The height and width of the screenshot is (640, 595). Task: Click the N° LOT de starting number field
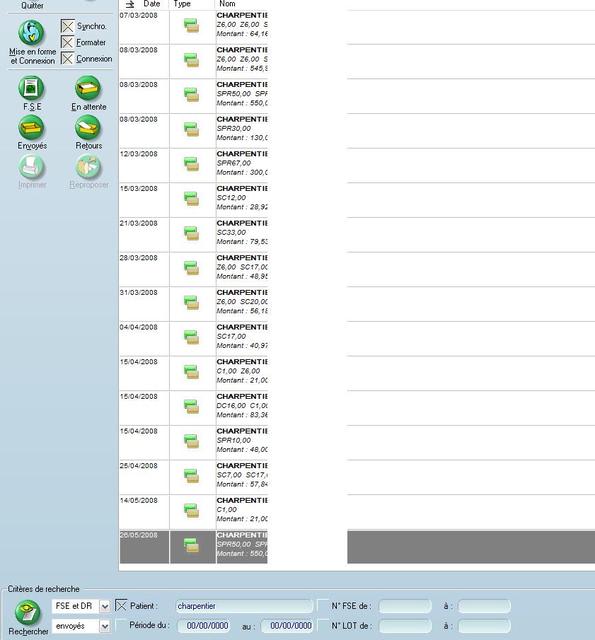405,626
